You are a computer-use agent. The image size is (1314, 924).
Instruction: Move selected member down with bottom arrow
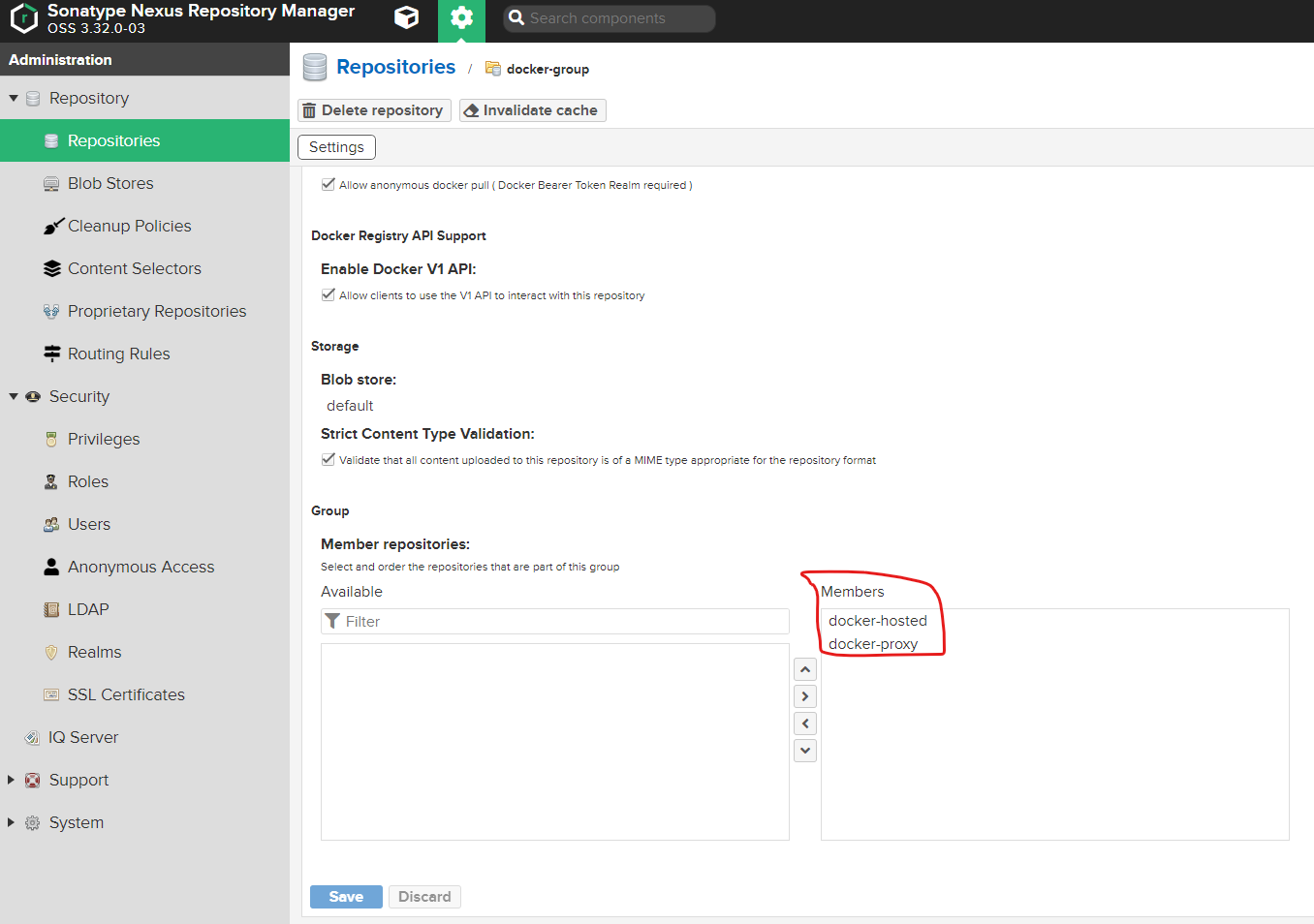click(804, 751)
